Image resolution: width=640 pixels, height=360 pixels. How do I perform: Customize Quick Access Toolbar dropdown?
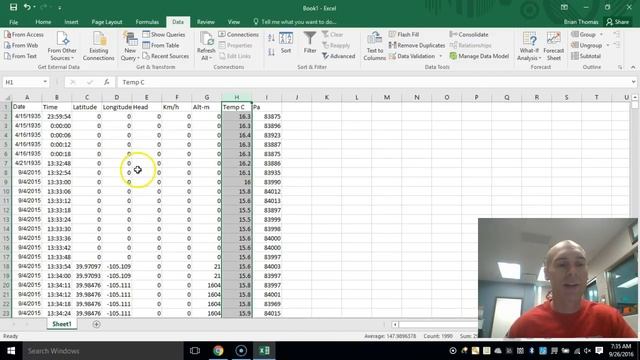(x=60, y=8)
